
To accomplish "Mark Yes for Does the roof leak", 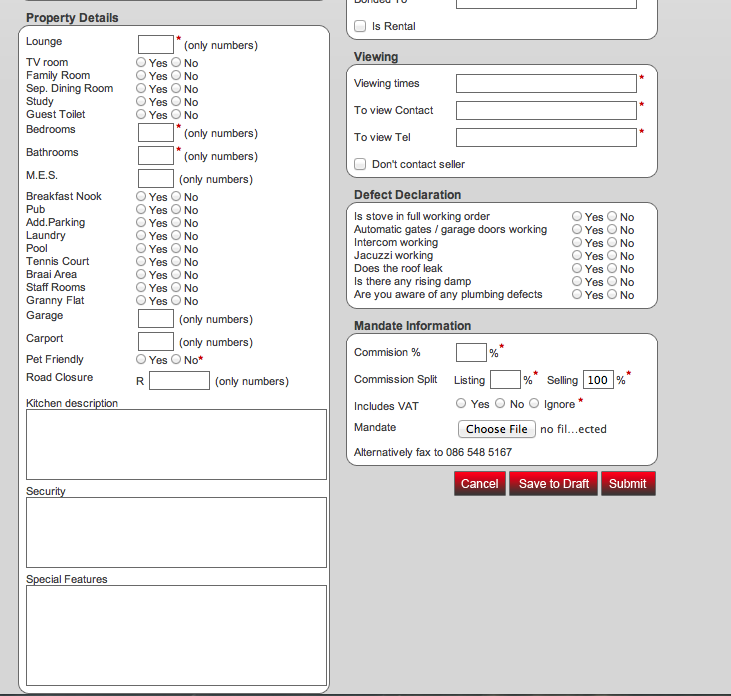I will [x=577, y=268].
